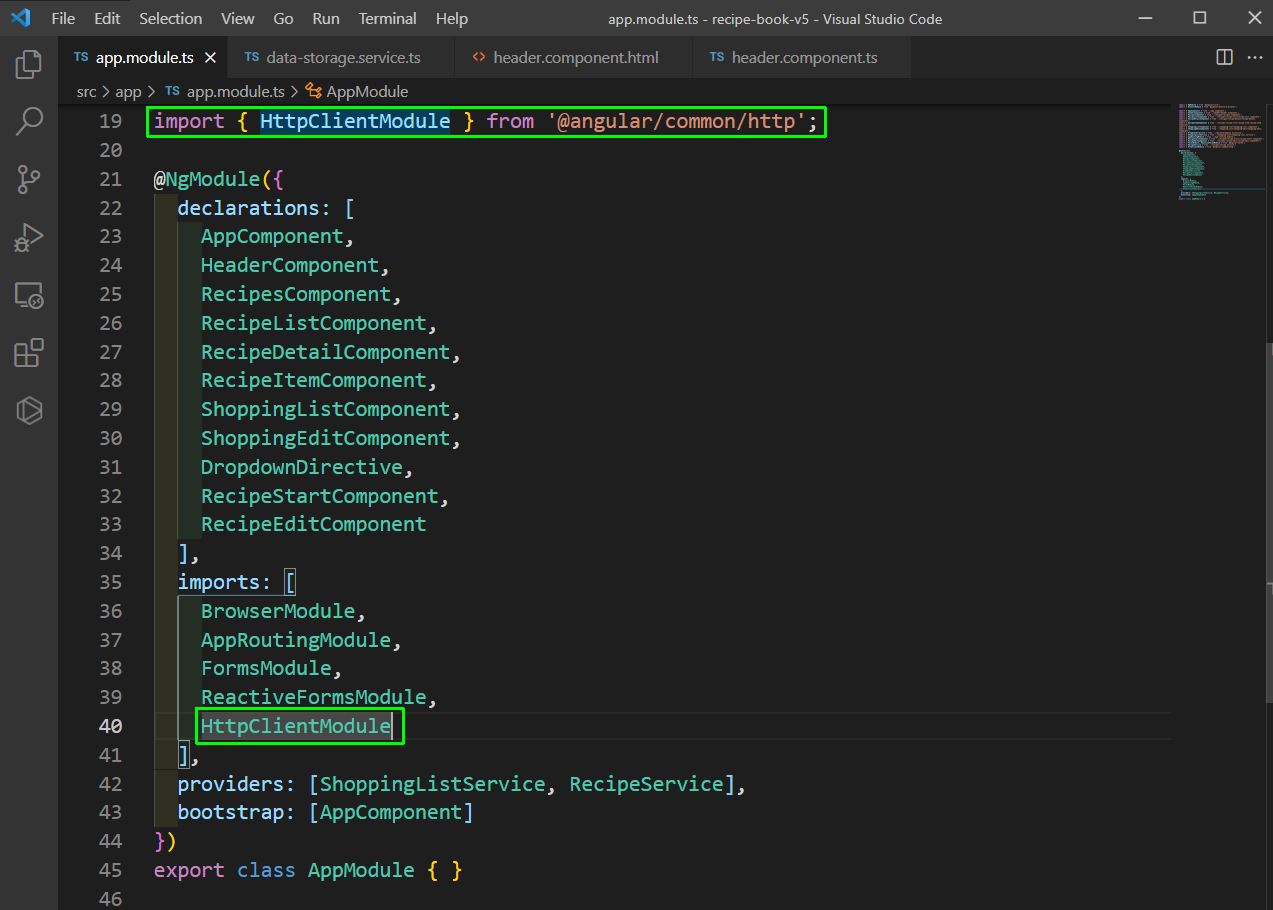Viewport: 1273px width, 910px height.
Task: Click BrowserModule in imports array
Action: click(278, 611)
